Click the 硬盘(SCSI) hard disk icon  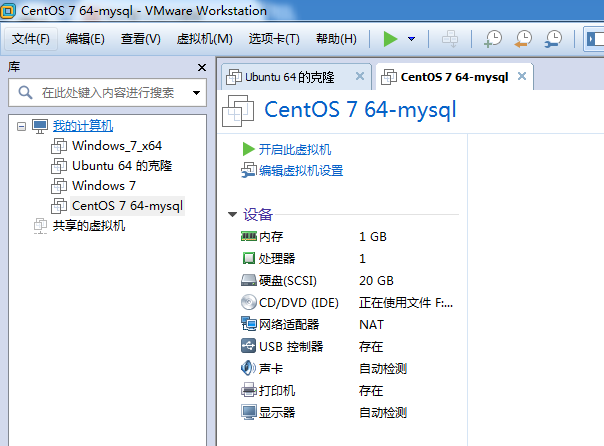point(248,280)
